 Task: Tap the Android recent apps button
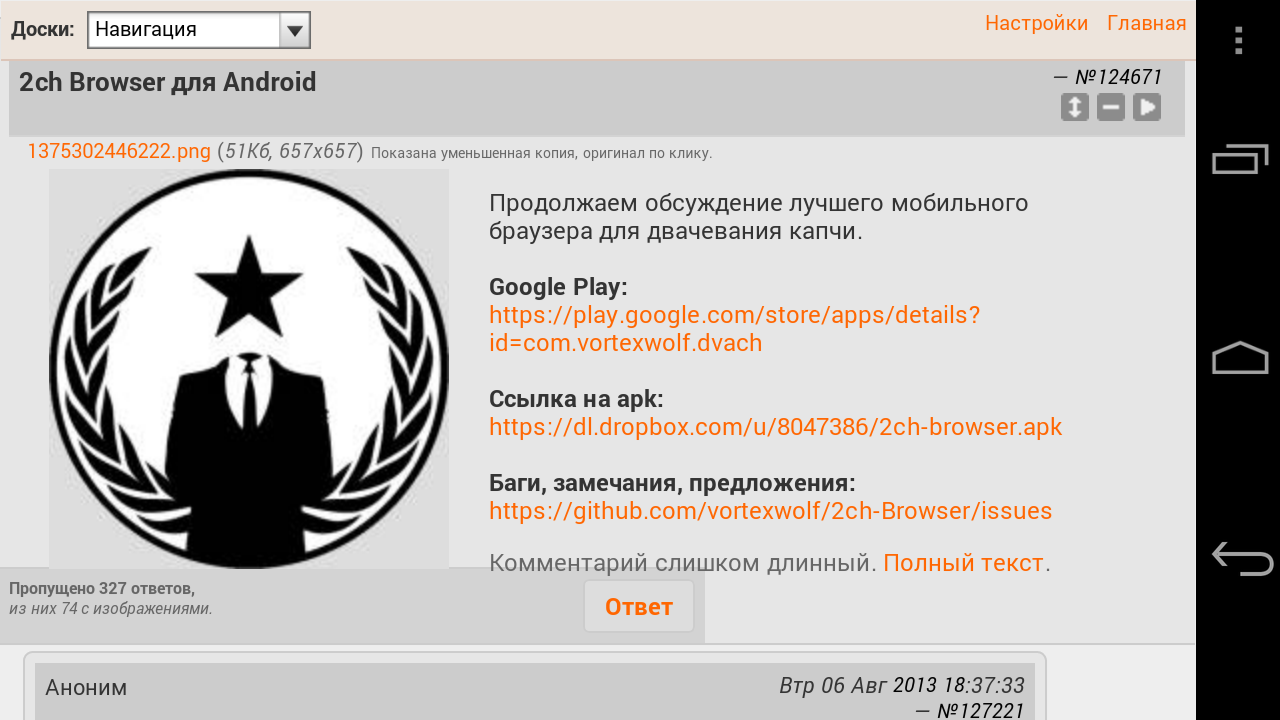tap(1240, 159)
